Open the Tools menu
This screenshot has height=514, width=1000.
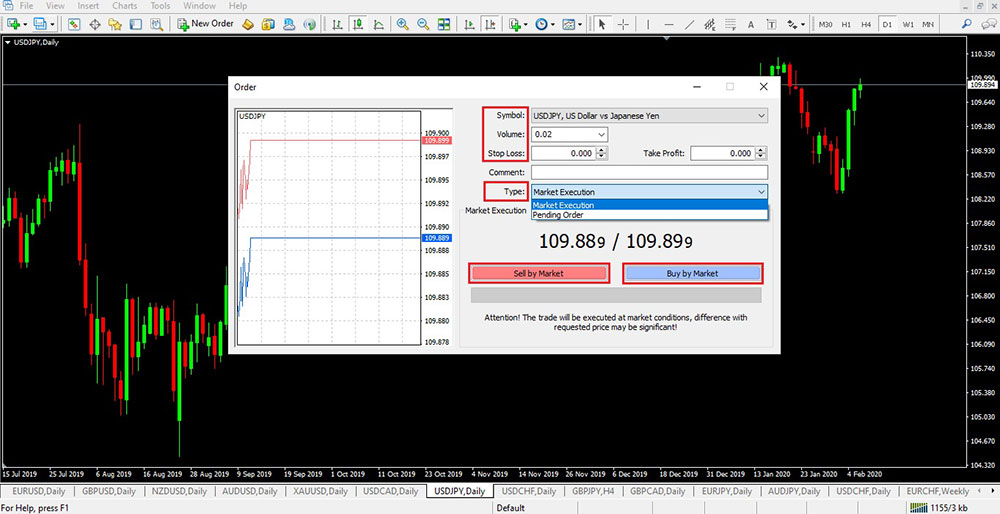[160, 6]
